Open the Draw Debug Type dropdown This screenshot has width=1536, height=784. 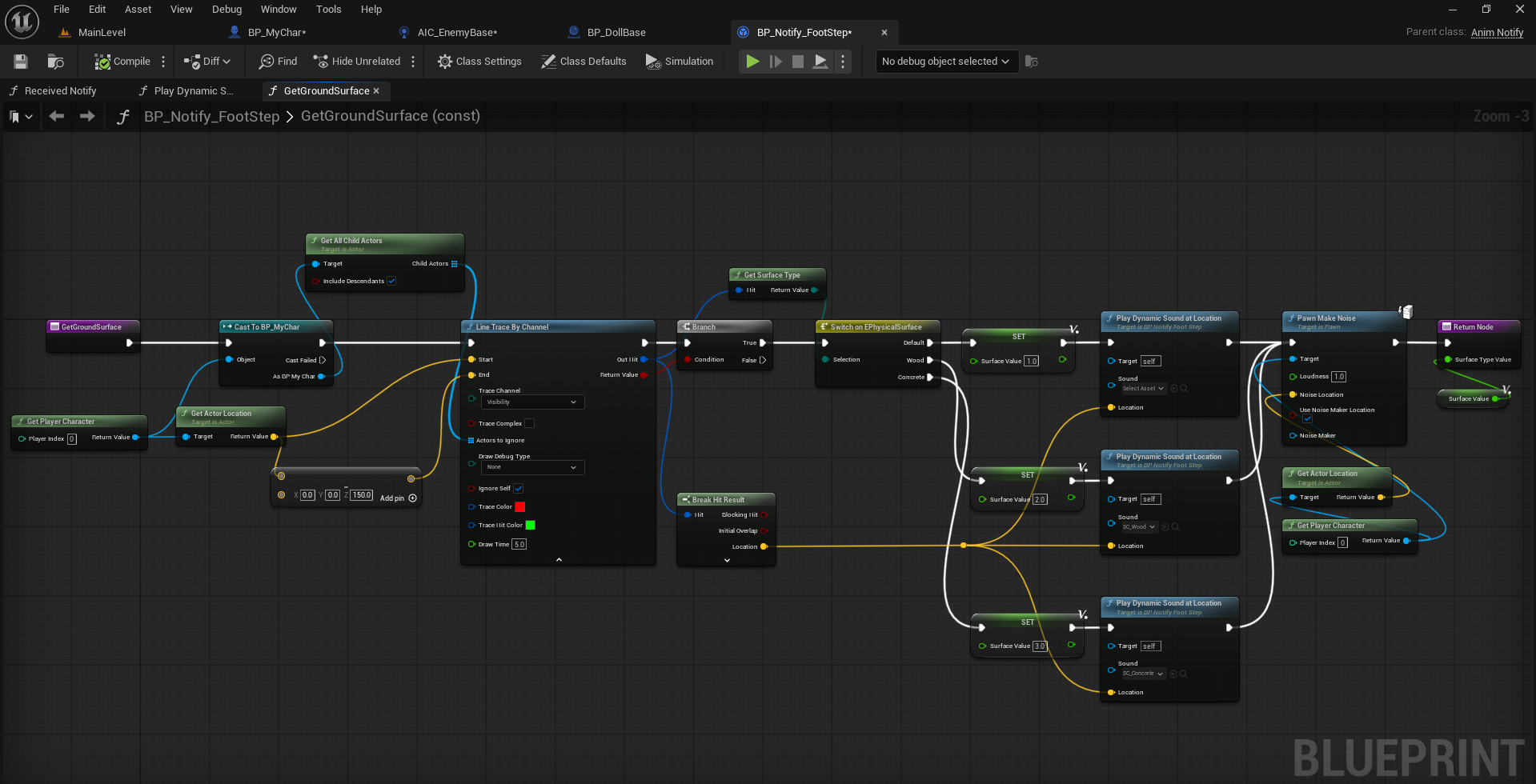pyautogui.click(x=532, y=467)
